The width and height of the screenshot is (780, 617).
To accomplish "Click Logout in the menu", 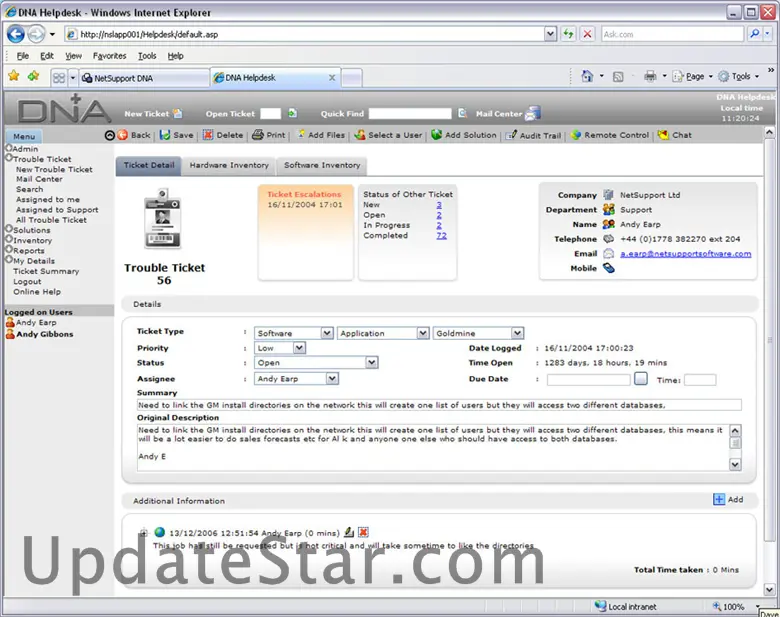I will pyautogui.click(x=27, y=282).
